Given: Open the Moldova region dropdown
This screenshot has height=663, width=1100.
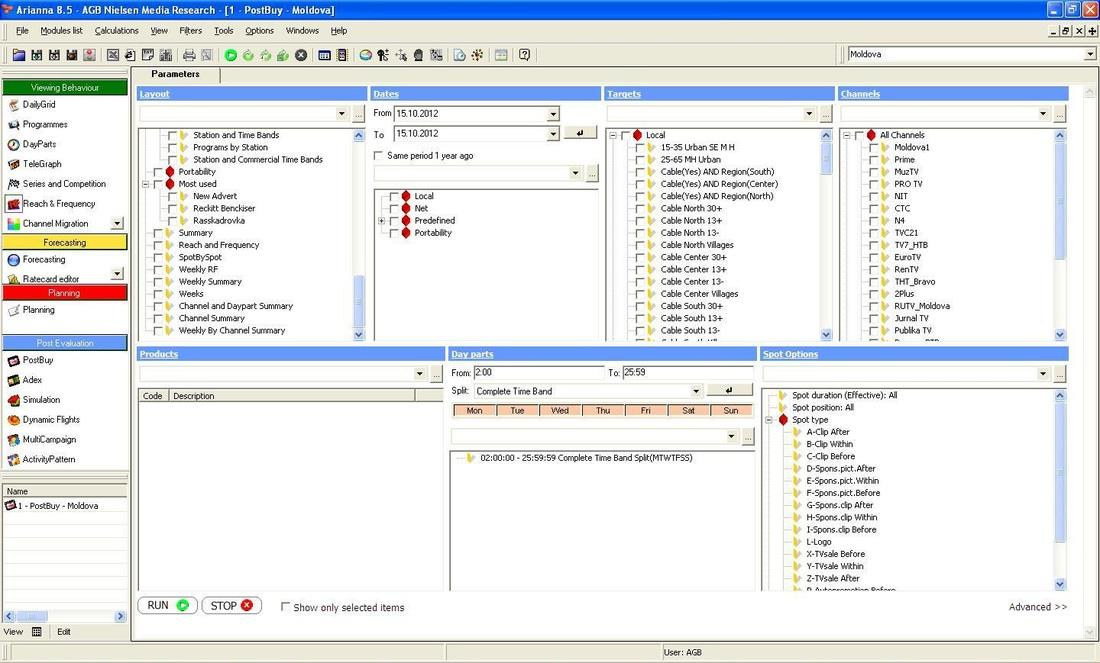Looking at the screenshot, I should (x=1089, y=54).
